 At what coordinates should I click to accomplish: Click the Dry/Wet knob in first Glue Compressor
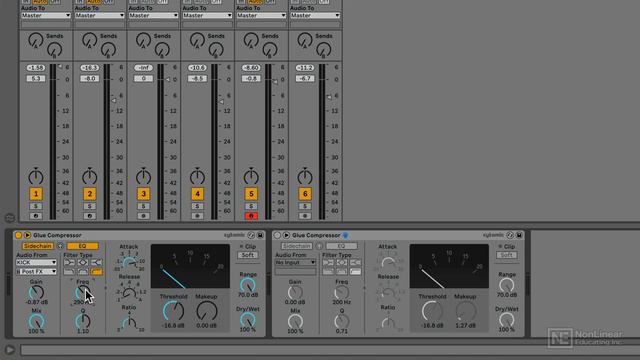[248, 320]
